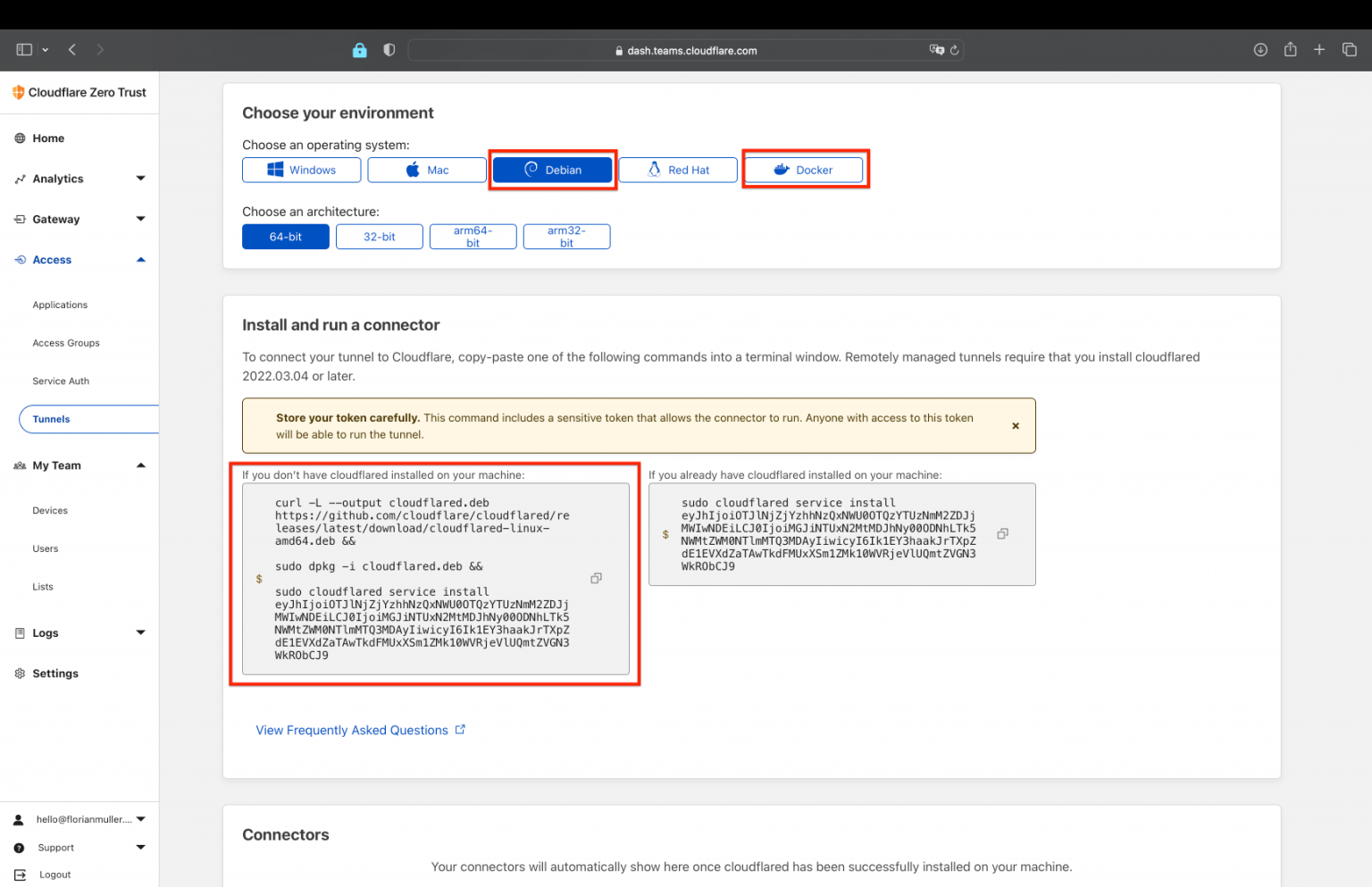Select the Docker environment
The height and width of the screenshot is (887, 1372).
pos(804,170)
